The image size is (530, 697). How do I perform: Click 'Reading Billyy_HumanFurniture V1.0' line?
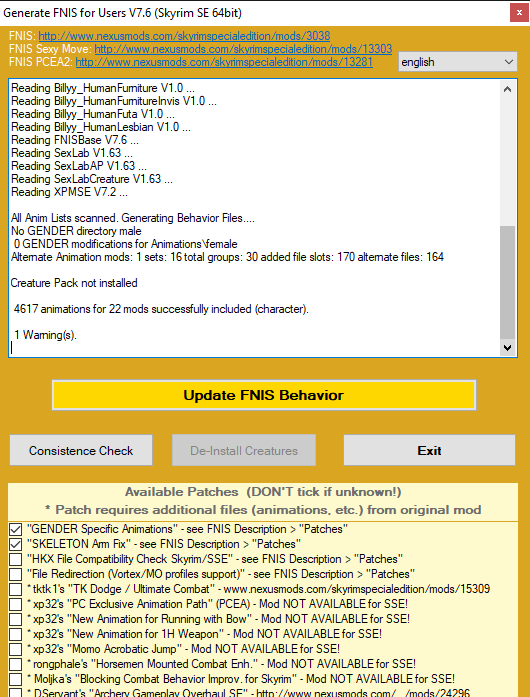(103, 88)
